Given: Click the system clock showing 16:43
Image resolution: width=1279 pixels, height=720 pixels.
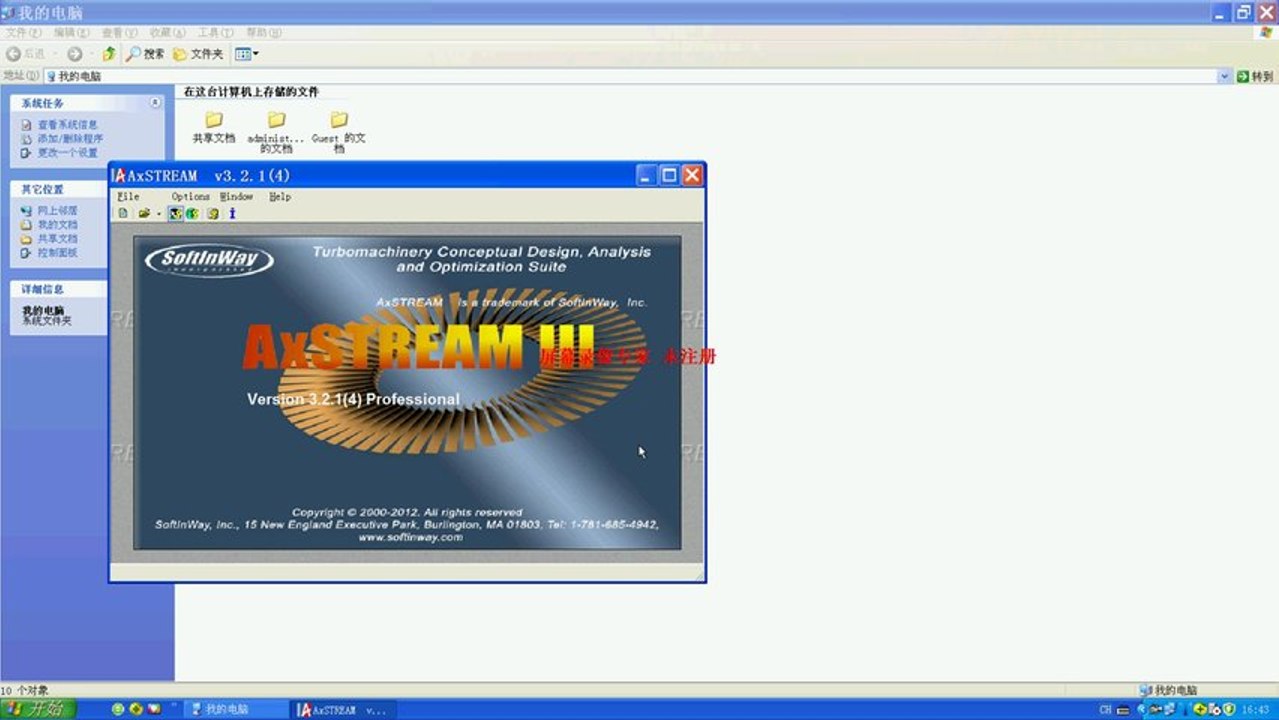Looking at the screenshot, I should [1255, 710].
